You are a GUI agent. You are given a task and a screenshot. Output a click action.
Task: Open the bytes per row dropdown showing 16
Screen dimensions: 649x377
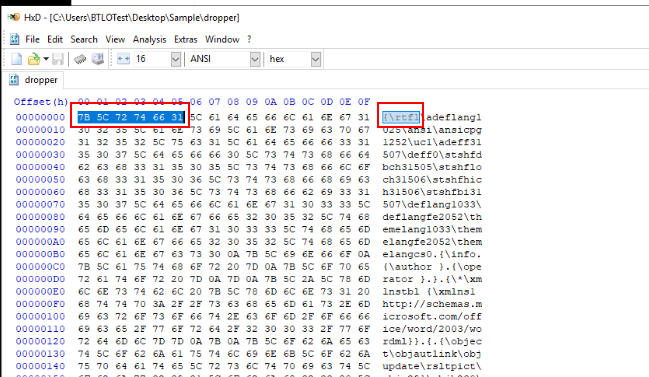tap(175, 59)
